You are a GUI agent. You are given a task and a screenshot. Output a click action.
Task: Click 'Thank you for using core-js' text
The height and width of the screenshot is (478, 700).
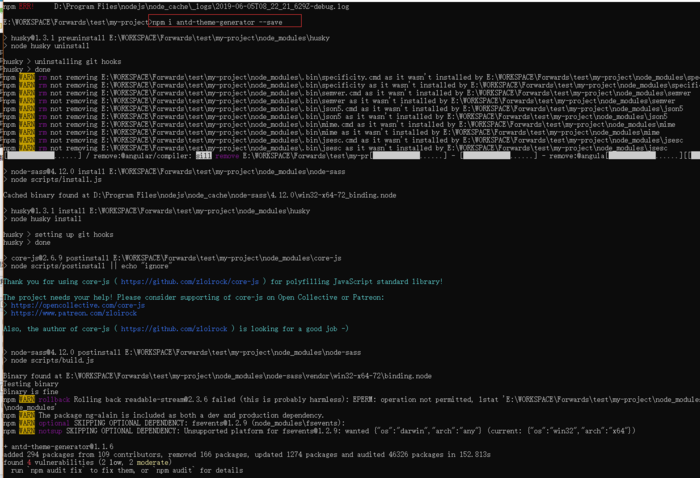(x=56, y=282)
